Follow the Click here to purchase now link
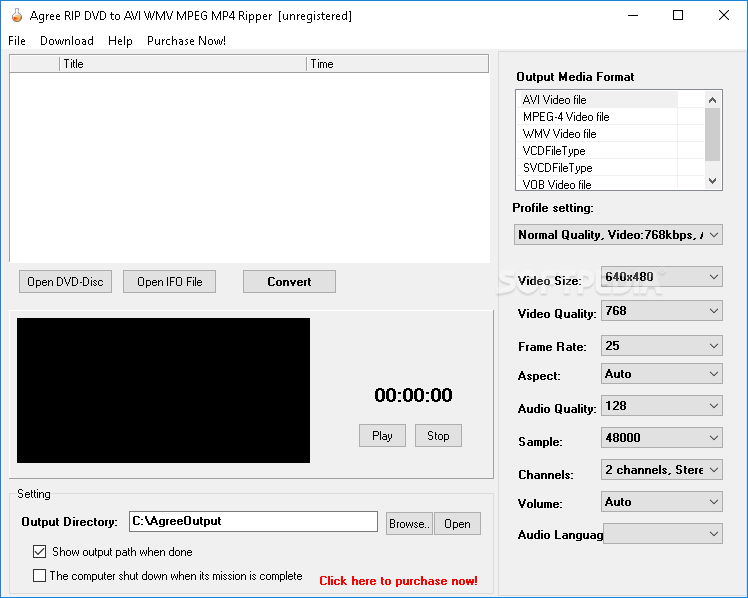 click(398, 581)
